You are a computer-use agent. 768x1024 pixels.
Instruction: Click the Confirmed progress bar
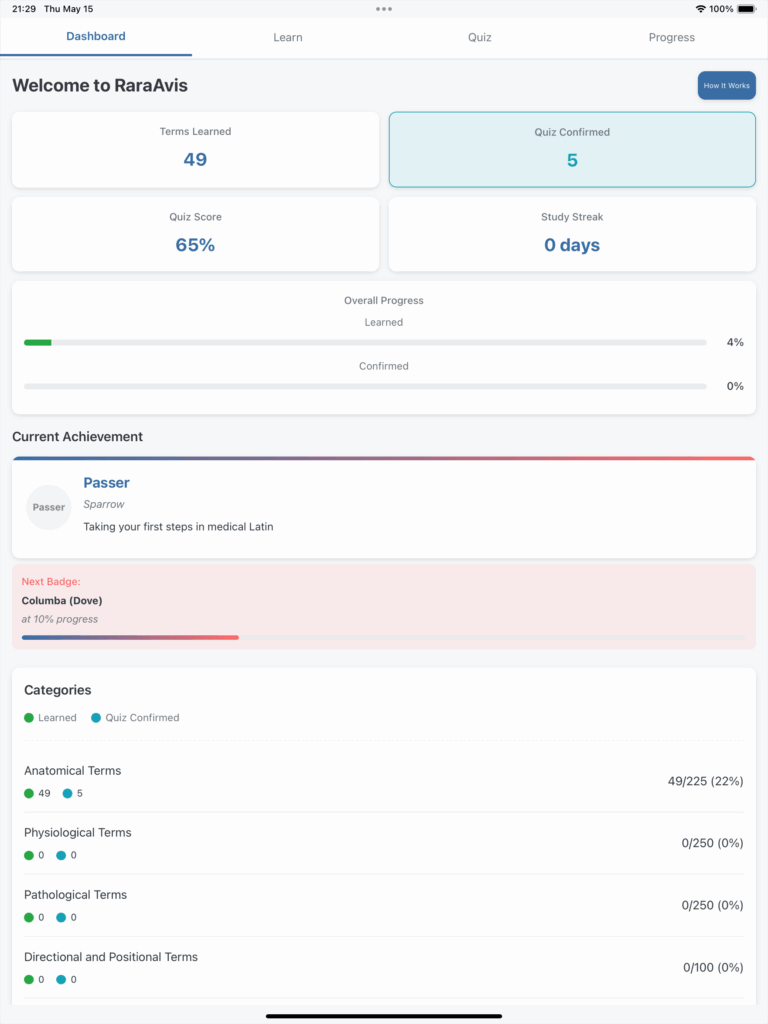tap(365, 387)
